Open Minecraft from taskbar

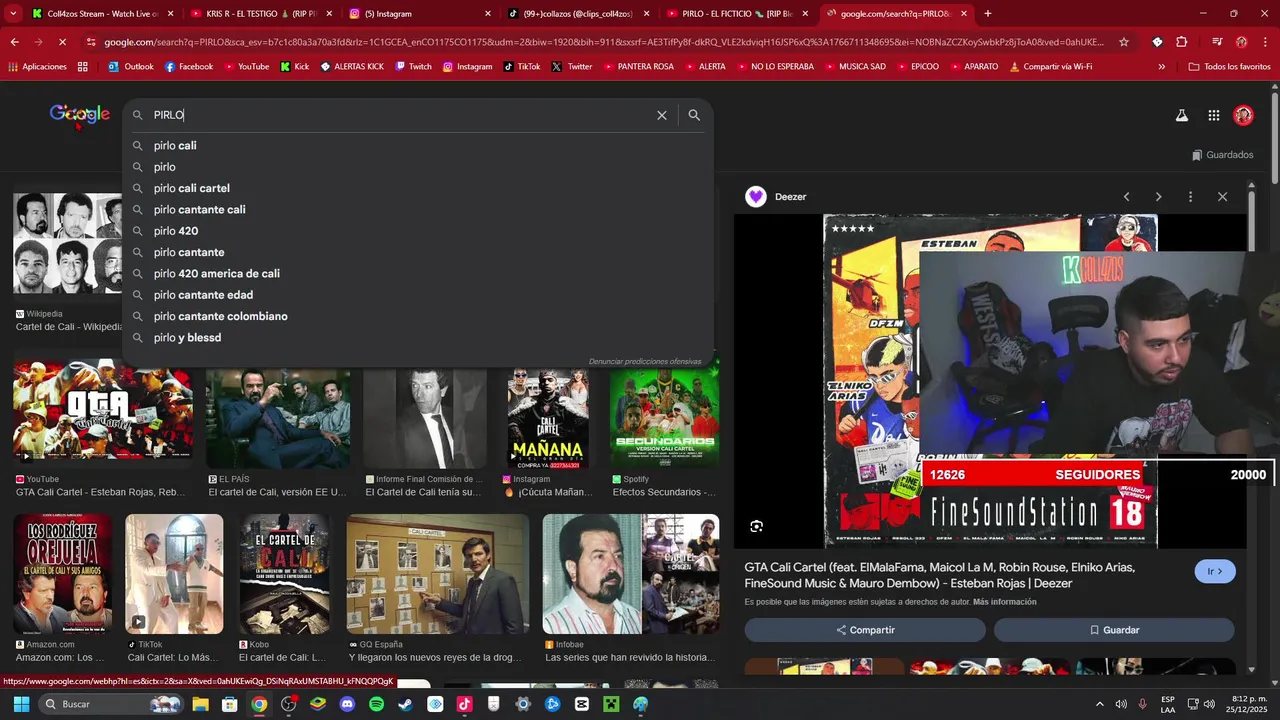[611, 704]
